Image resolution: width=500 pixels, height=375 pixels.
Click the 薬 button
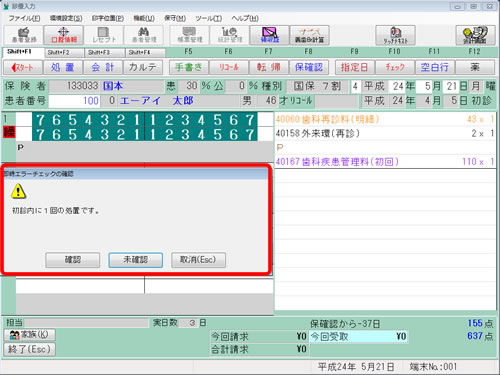(475, 68)
